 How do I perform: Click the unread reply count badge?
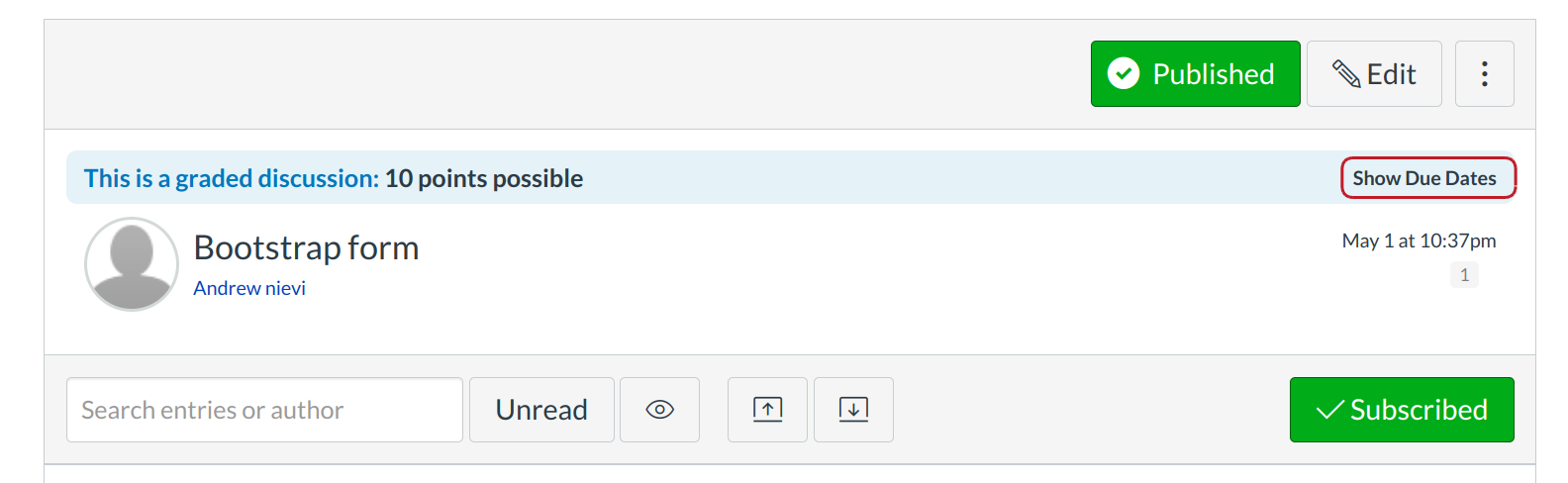coord(1464,275)
